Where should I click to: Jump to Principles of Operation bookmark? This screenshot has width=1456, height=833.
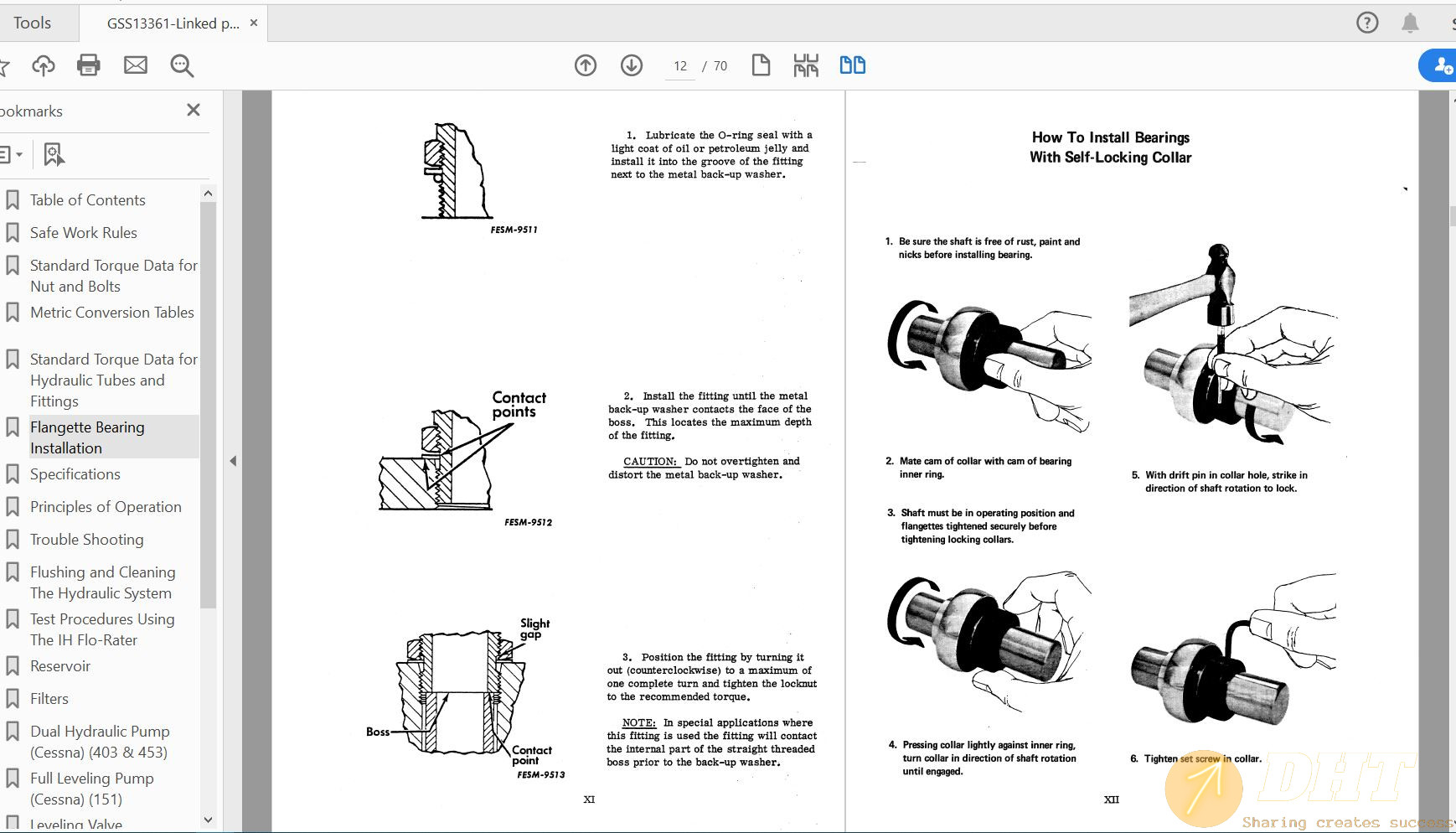pyautogui.click(x=106, y=507)
